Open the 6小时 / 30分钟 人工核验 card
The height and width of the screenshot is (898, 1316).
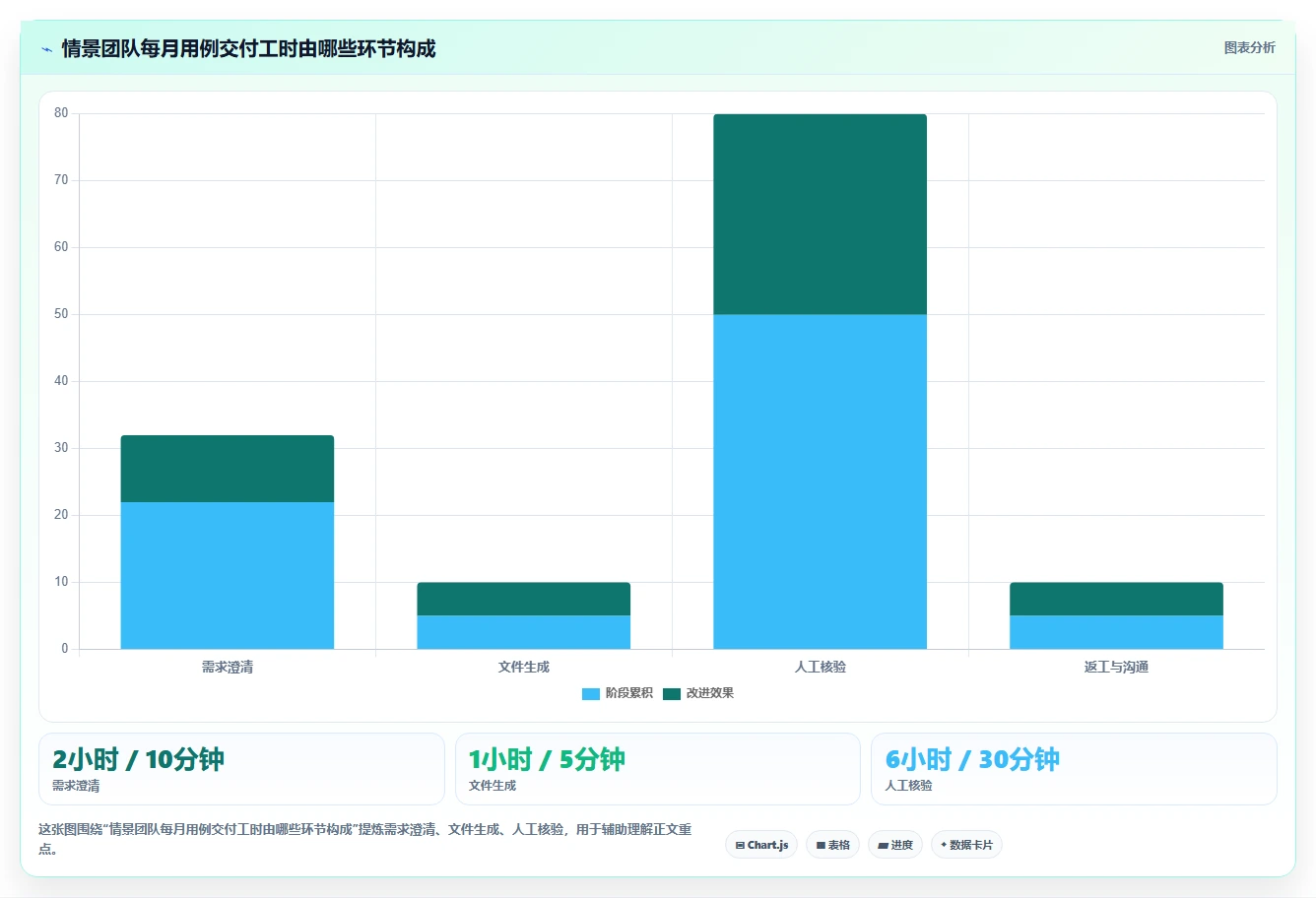(x=1074, y=769)
